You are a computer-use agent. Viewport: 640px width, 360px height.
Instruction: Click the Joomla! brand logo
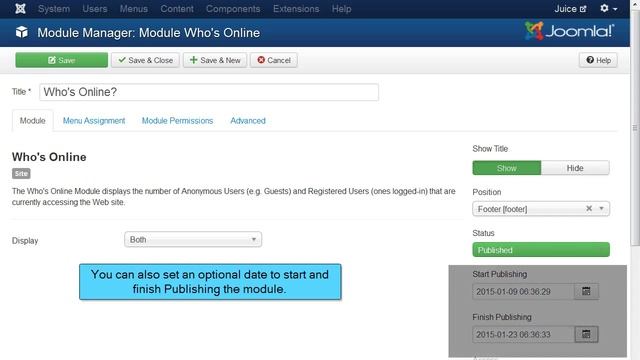click(569, 31)
